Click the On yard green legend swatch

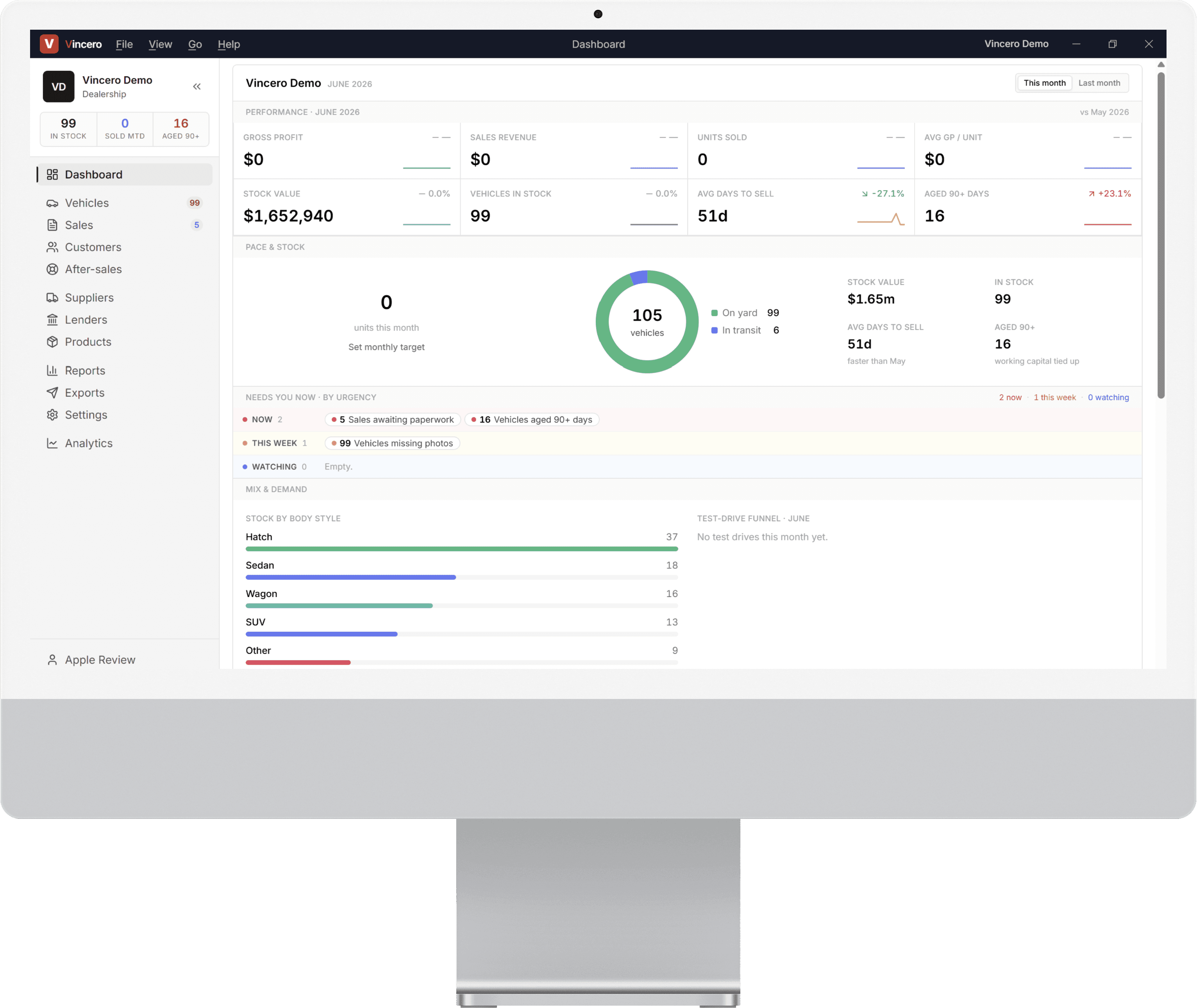click(714, 313)
